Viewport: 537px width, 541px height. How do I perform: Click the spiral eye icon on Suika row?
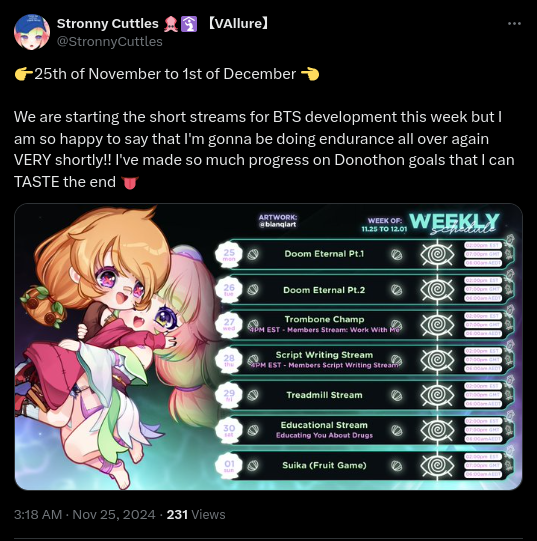coord(437,465)
